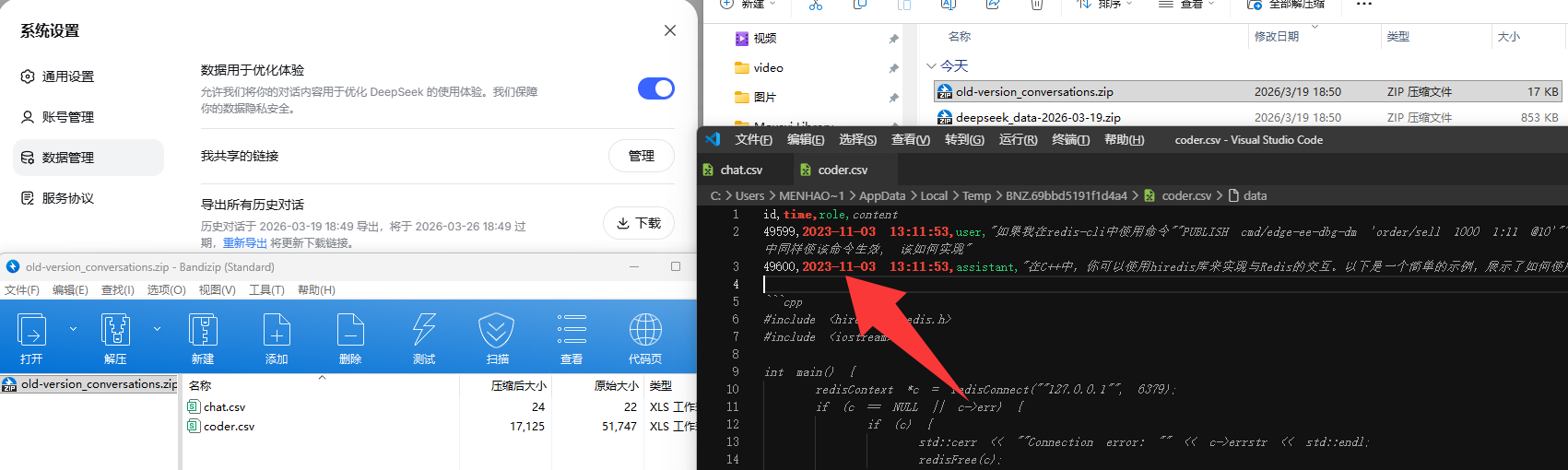Open the 新建 dropdown in Explorer toolbar
Viewport: 1568px width, 470px height.
(x=748, y=5)
